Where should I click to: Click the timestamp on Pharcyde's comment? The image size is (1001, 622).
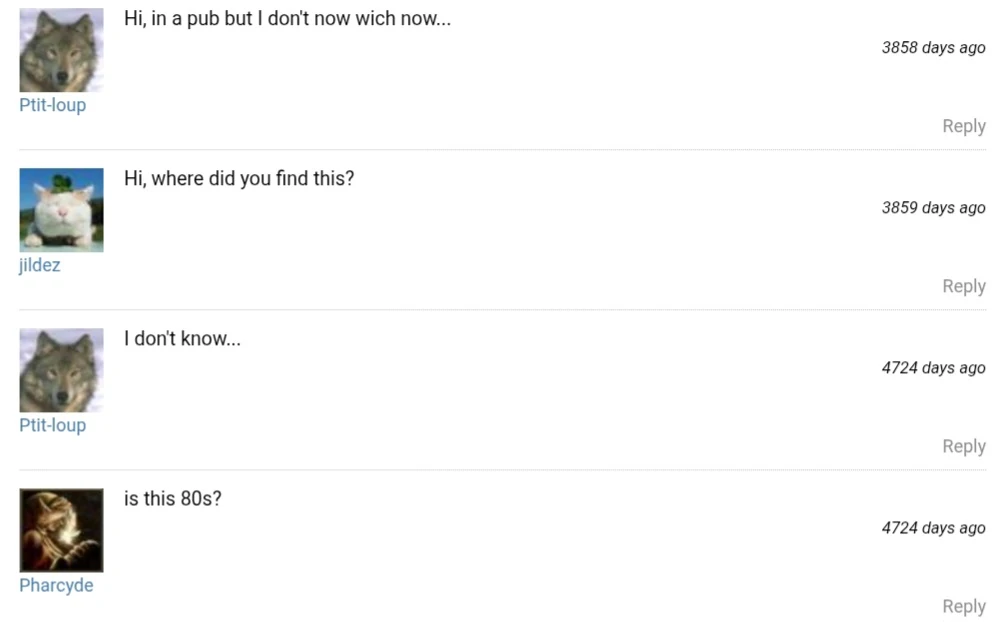tap(933, 528)
